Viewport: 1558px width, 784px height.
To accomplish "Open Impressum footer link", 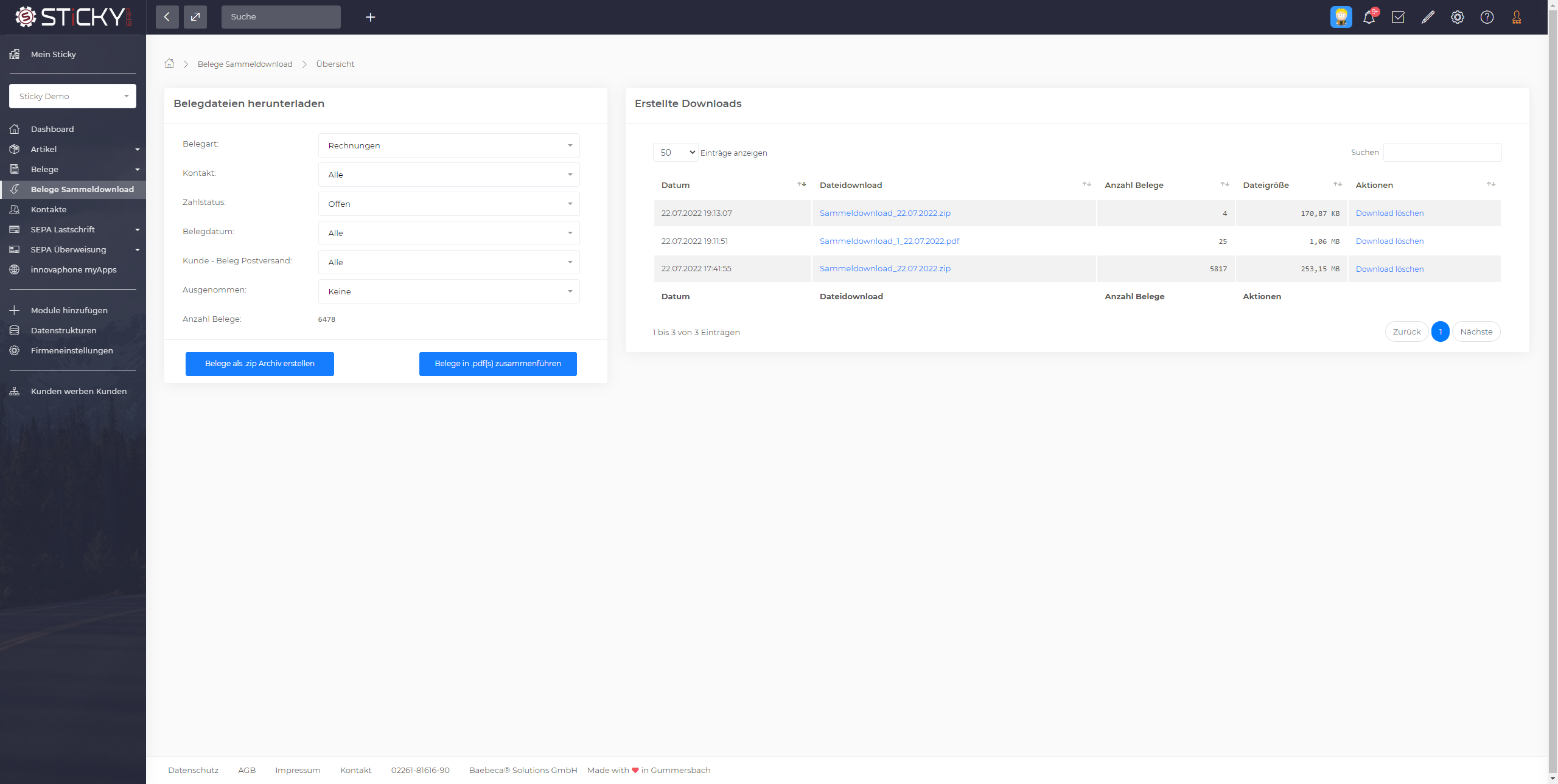I will pyautogui.click(x=298, y=770).
